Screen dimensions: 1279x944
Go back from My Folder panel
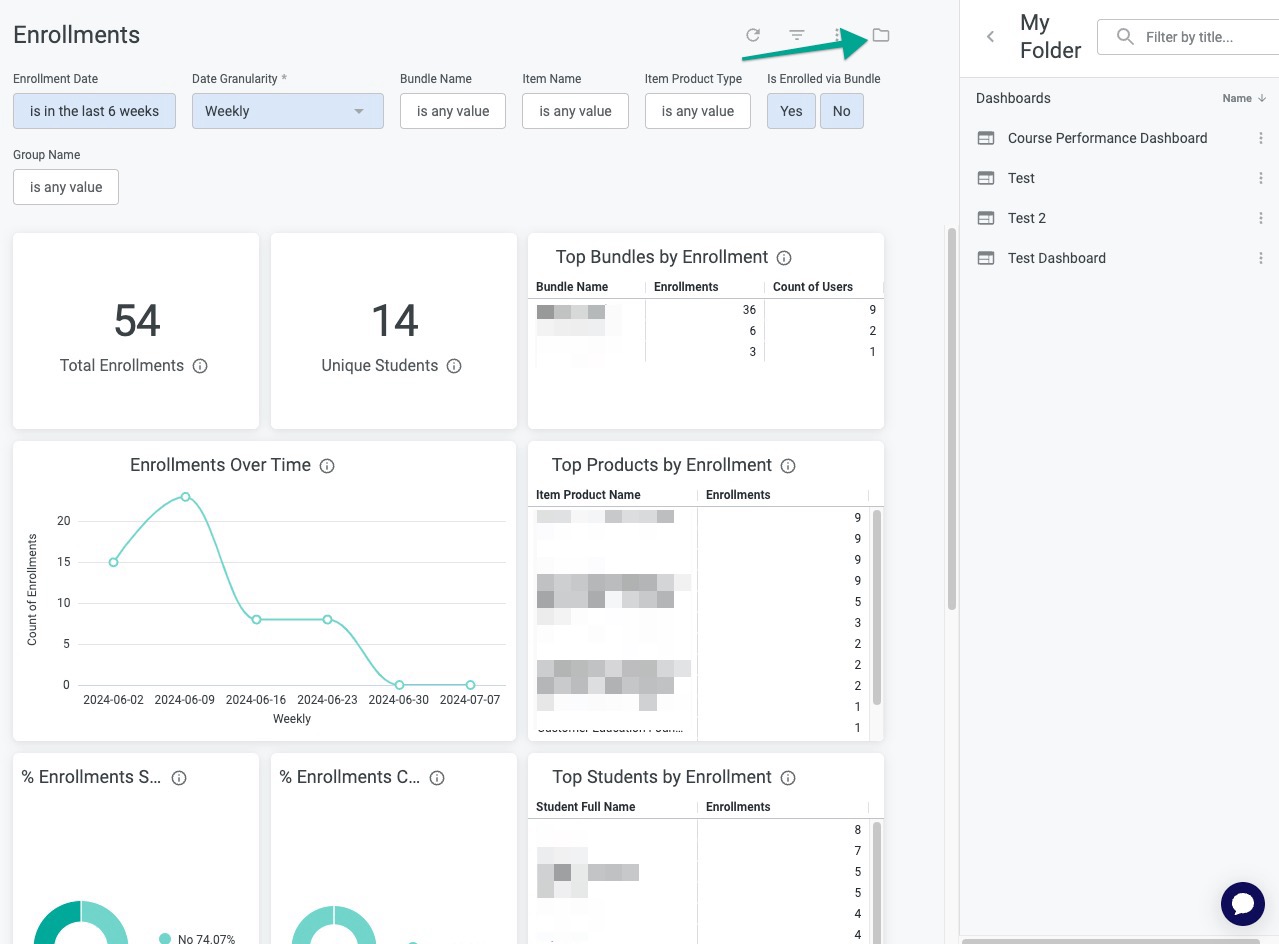990,37
